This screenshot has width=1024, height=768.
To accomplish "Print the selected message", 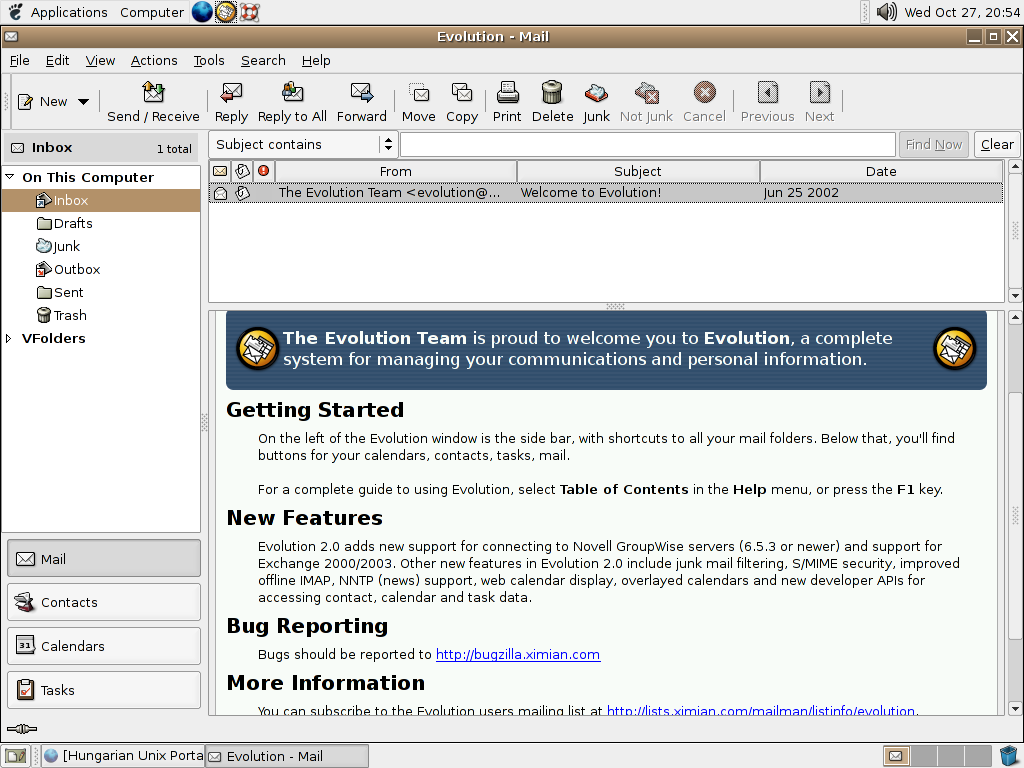I will click(507, 101).
